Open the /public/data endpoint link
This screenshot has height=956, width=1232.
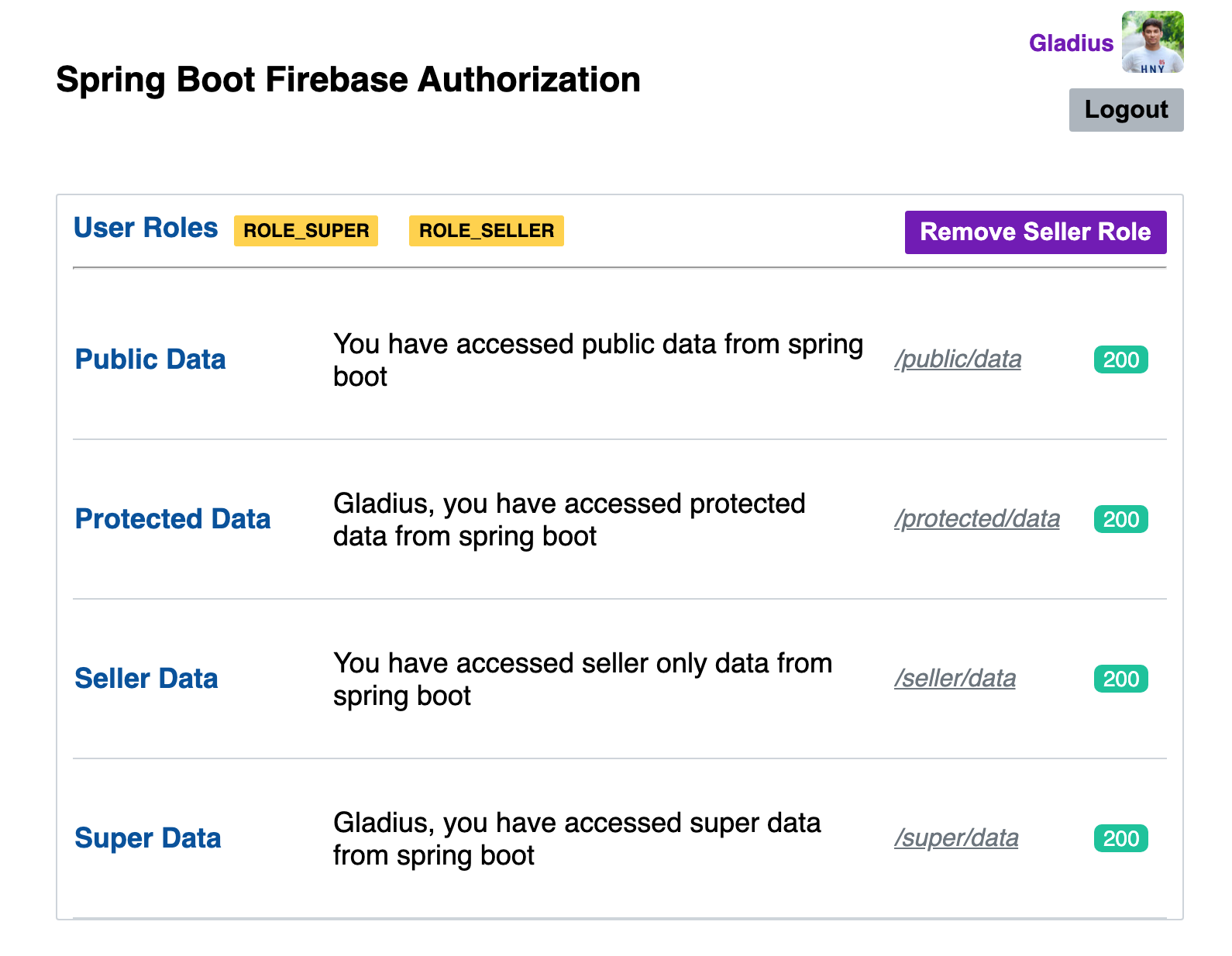pyautogui.click(x=958, y=359)
